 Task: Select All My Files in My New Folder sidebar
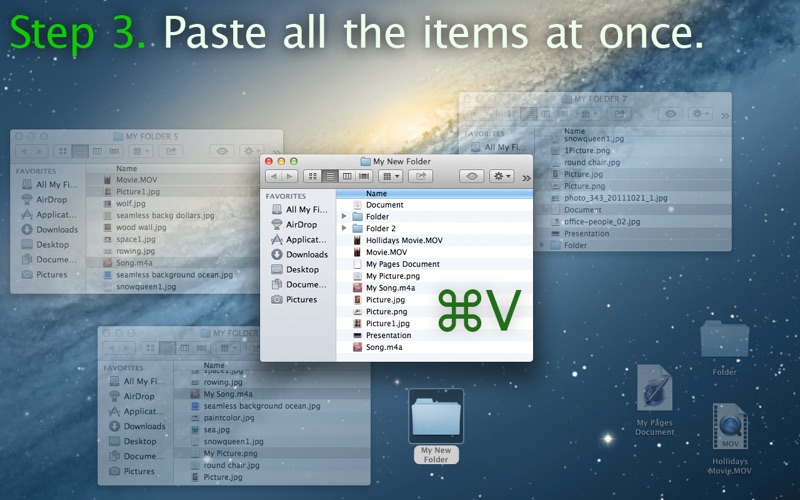click(x=299, y=209)
